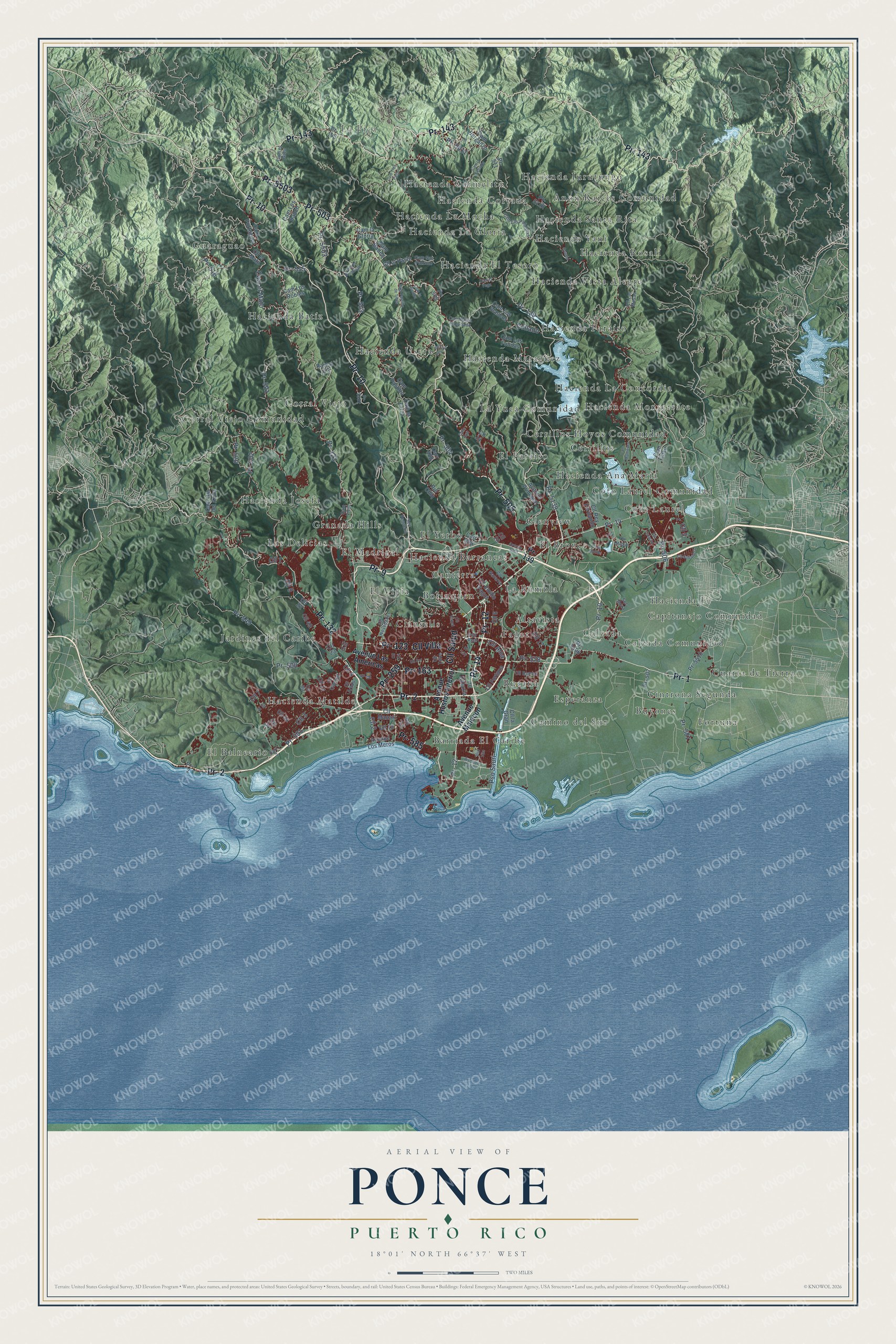Select the "Hacienda Santa Rita" label
This screenshot has height=1344, width=896.
click(x=586, y=219)
